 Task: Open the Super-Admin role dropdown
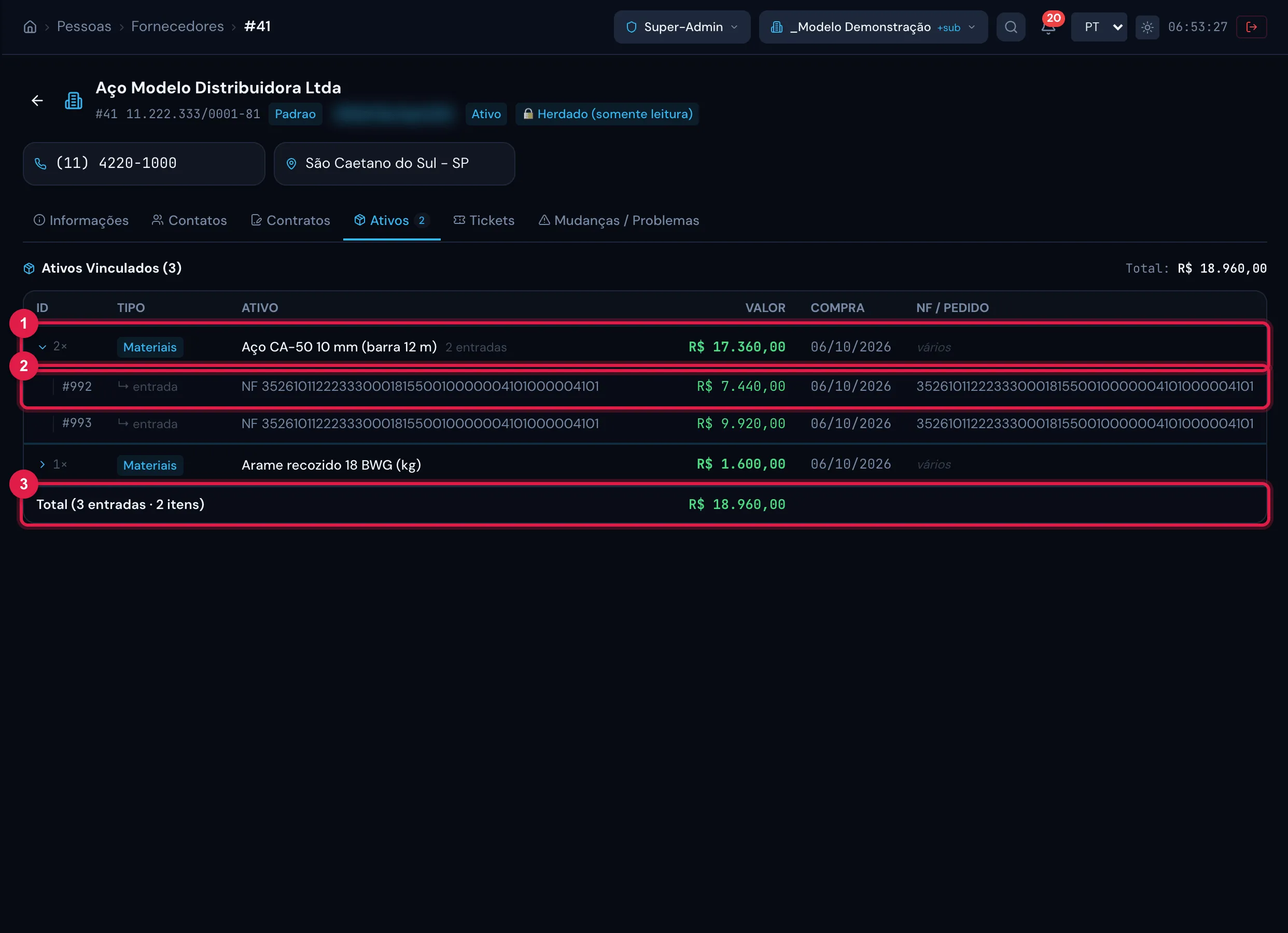[x=682, y=26]
